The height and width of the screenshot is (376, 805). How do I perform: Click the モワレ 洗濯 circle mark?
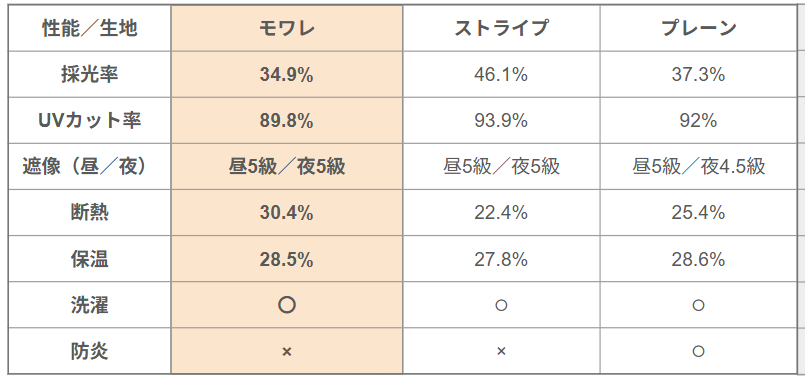286,305
